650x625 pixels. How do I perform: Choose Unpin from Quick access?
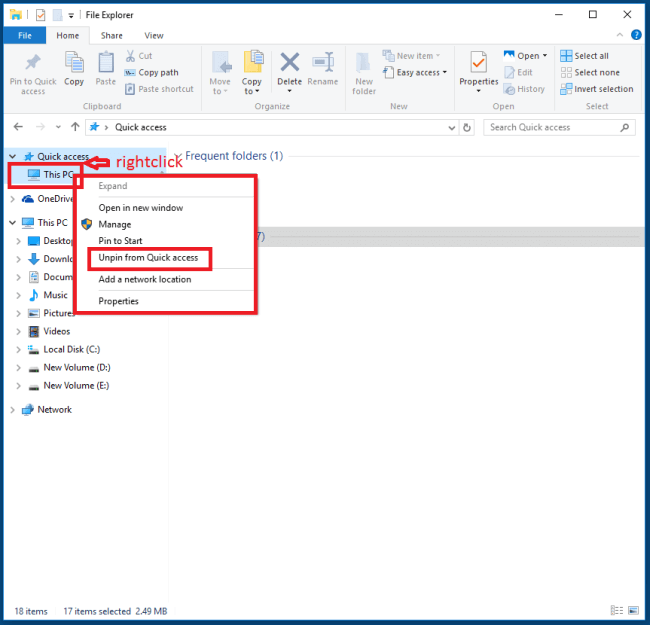148,258
